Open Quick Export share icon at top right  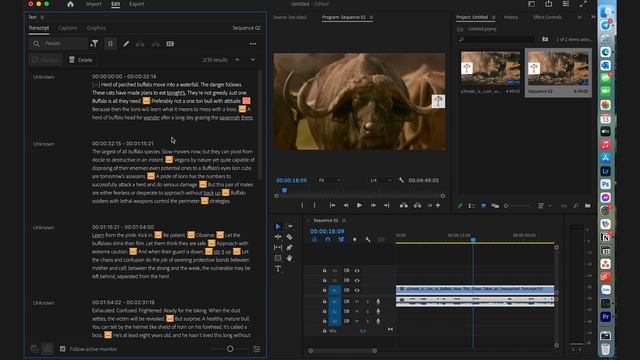tap(548, 4)
